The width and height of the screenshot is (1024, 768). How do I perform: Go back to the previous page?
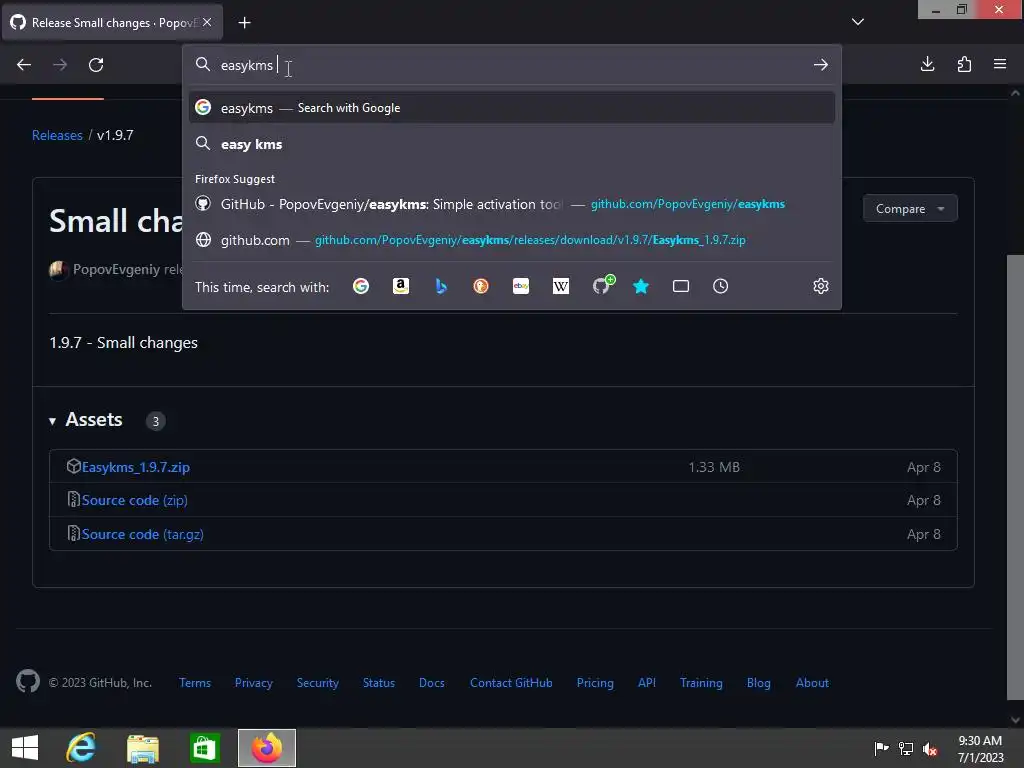point(24,65)
